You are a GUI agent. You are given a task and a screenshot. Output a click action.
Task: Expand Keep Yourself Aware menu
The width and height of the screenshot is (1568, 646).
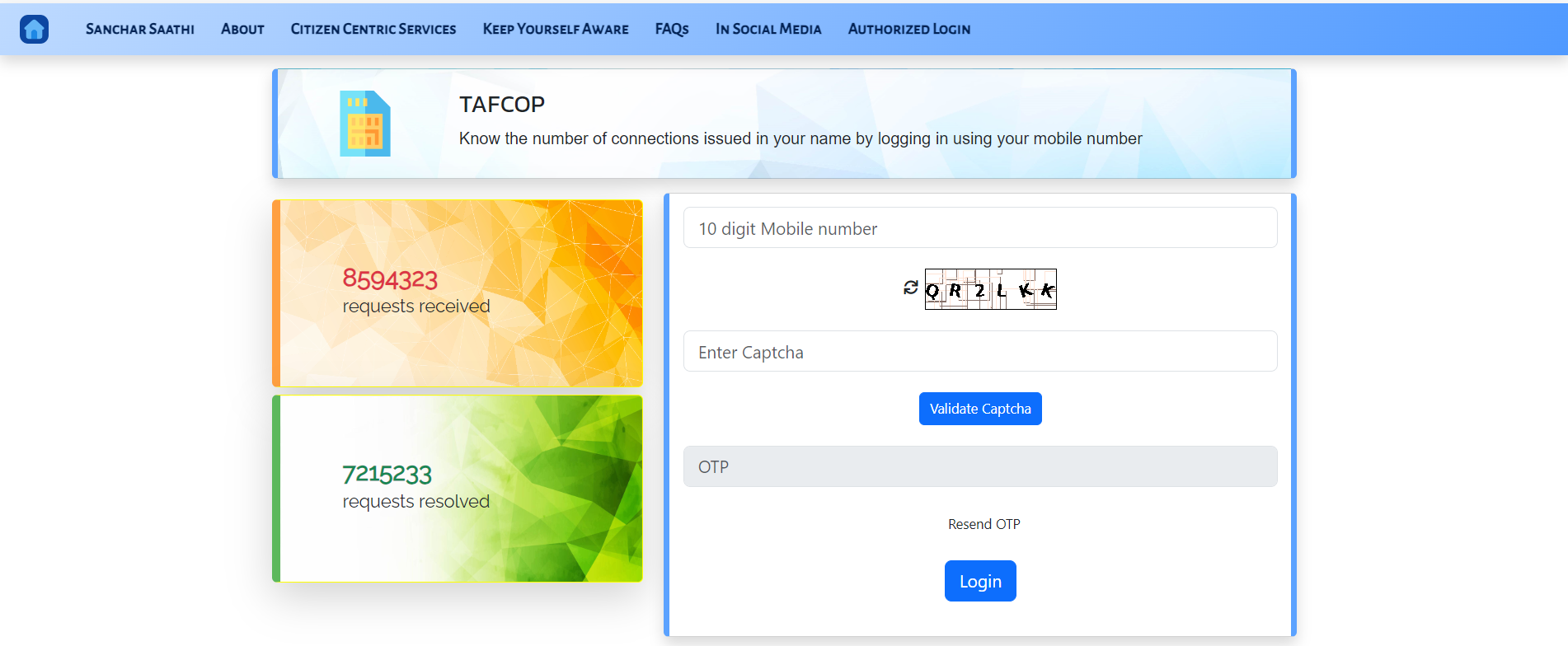click(x=555, y=29)
